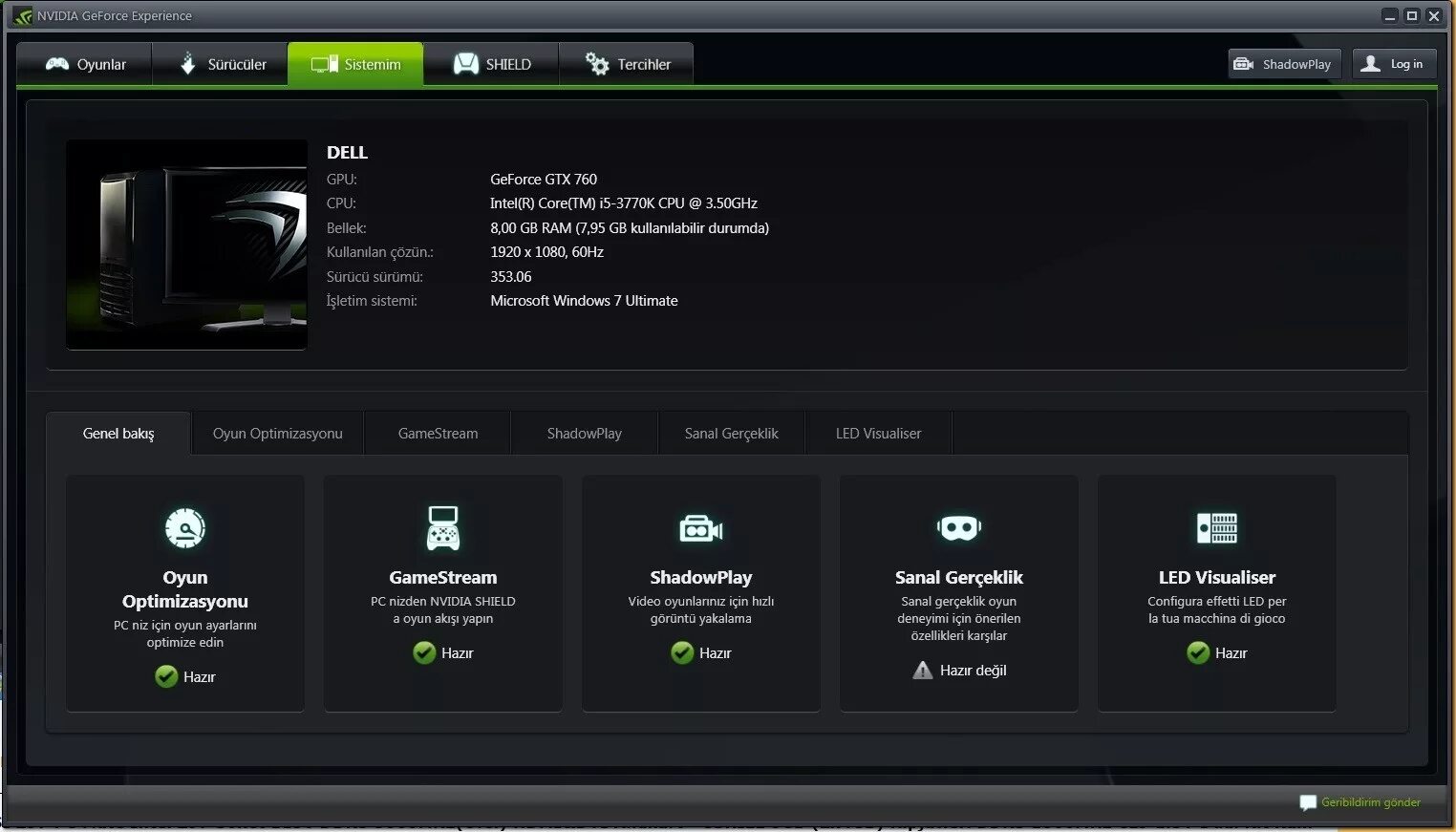Open the Oyunlar tab

(85, 64)
